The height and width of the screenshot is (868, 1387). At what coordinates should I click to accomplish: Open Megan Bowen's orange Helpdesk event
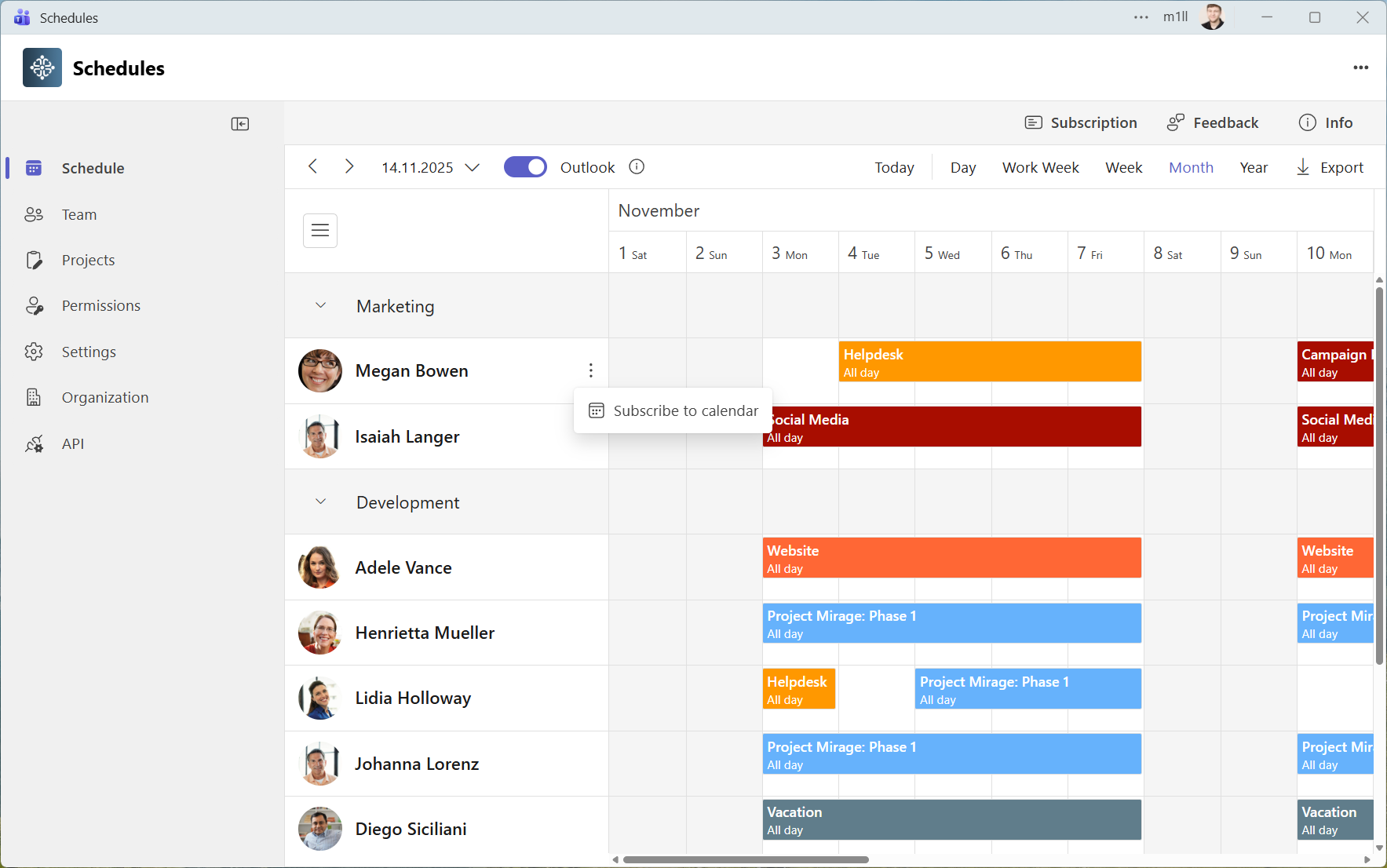point(989,362)
